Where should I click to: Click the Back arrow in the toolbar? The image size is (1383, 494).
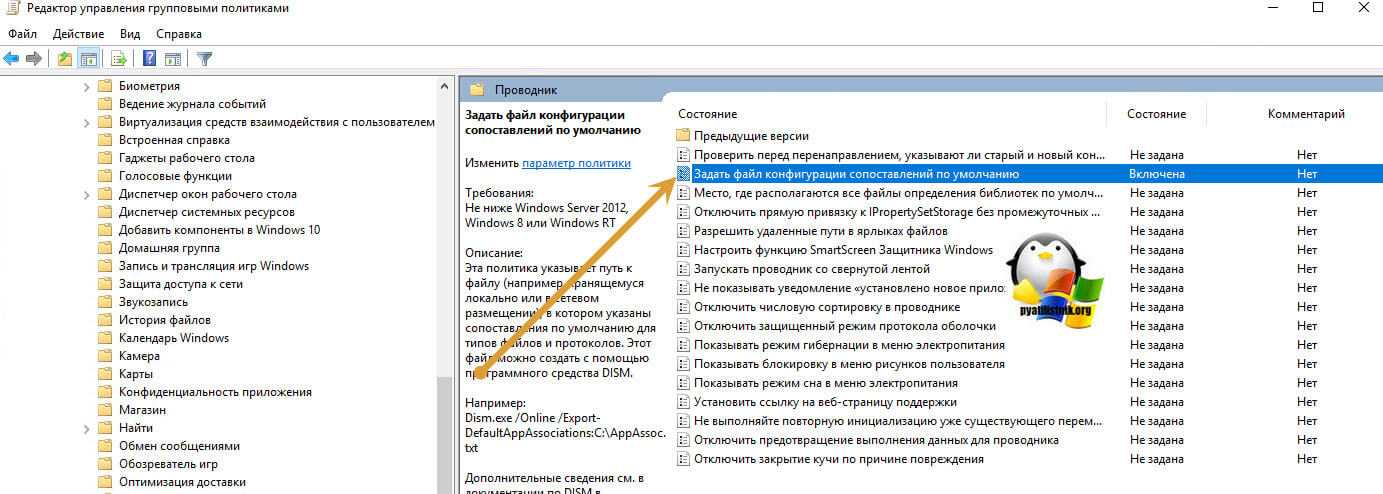click(x=12, y=59)
